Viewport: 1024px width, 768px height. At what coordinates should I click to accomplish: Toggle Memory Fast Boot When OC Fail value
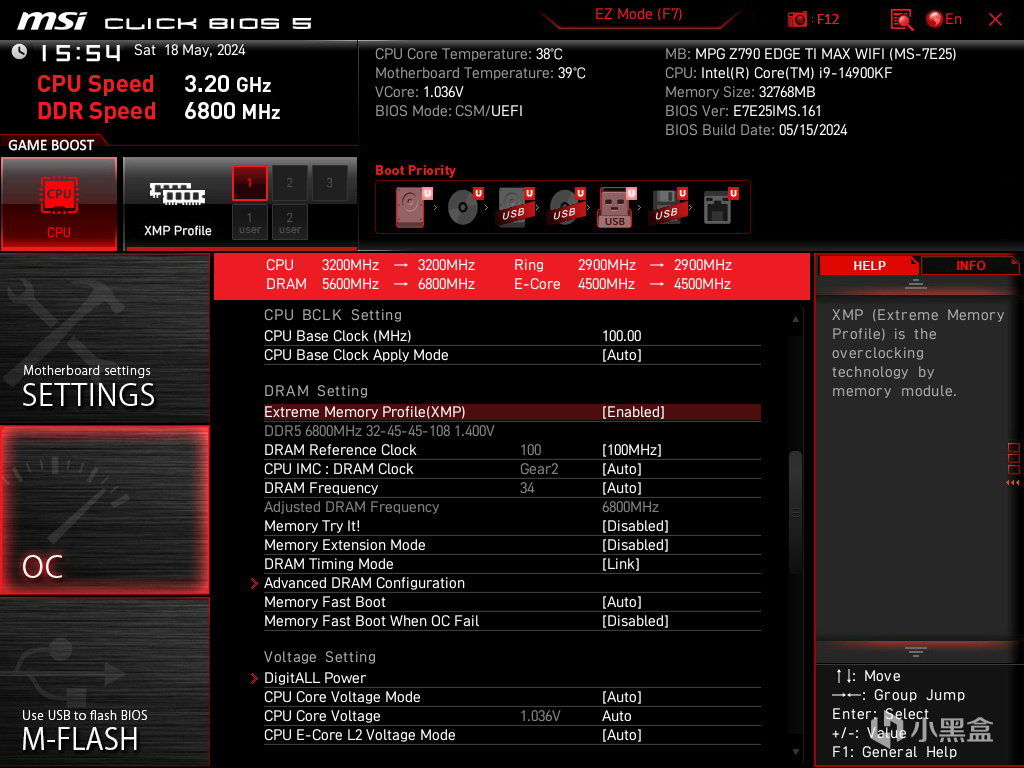point(635,621)
